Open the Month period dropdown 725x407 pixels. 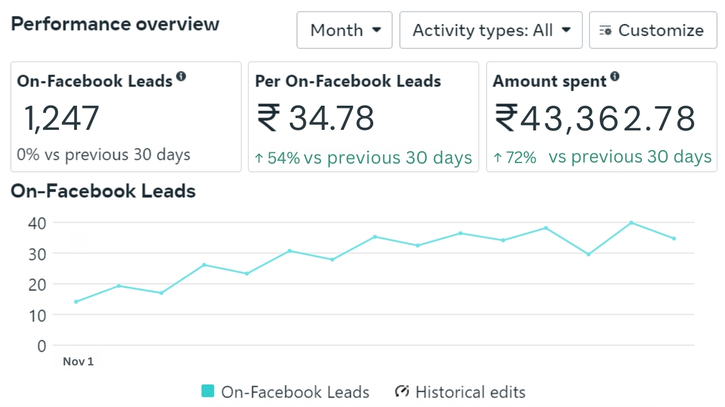pyautogui.click(x=344, y=31)
